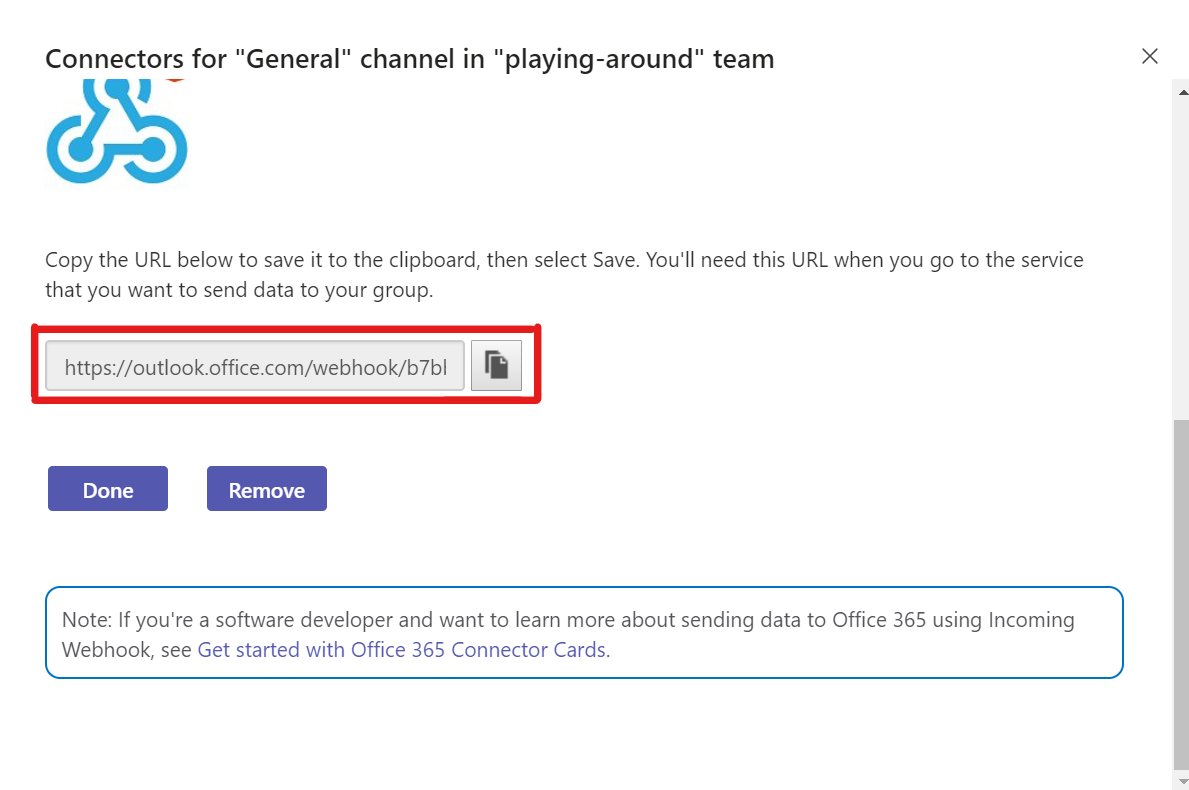Open Get started with Office 365 Connector Cards

(402, 649)
